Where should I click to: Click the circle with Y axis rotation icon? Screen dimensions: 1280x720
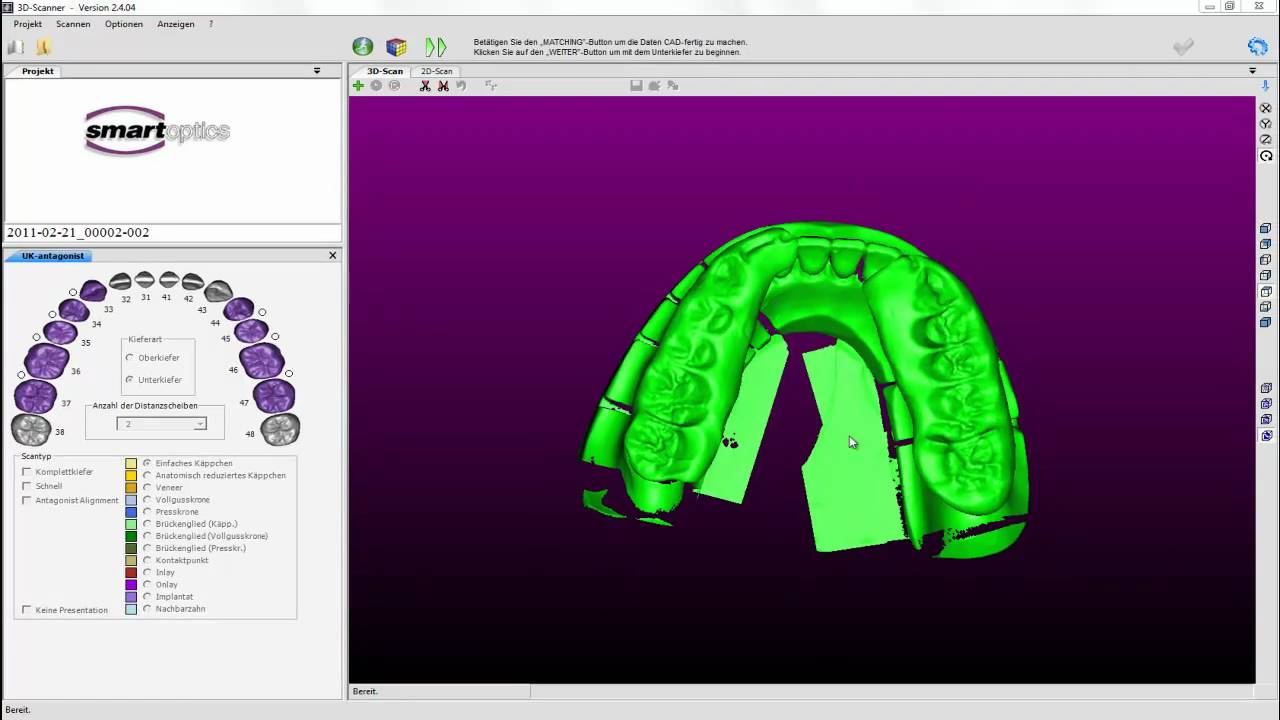pos(1265,124)
